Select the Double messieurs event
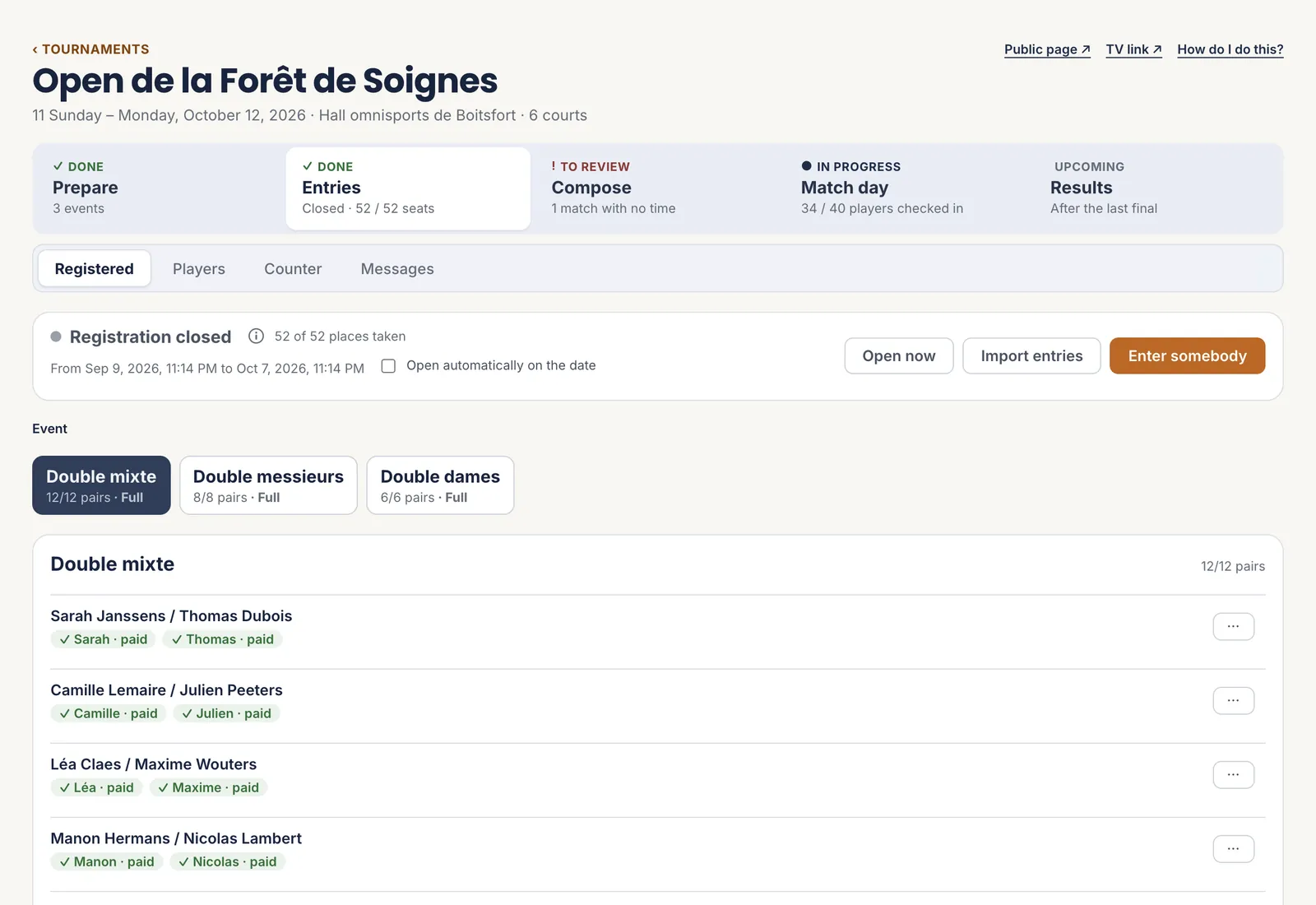 click(x=268, y=485)
